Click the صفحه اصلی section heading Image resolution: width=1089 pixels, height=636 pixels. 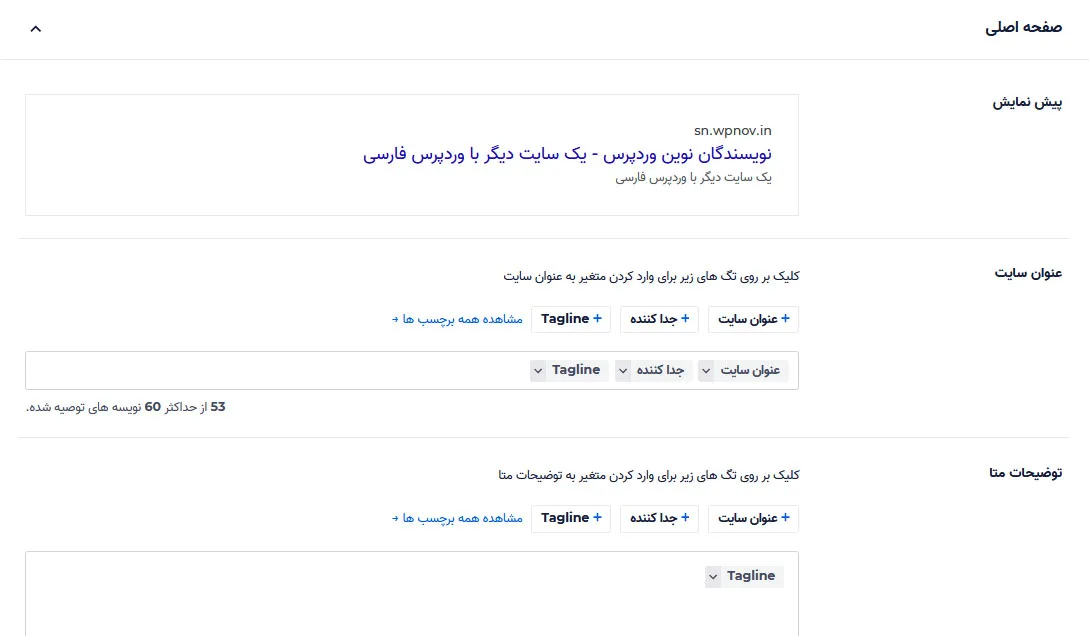(1023, 28)
